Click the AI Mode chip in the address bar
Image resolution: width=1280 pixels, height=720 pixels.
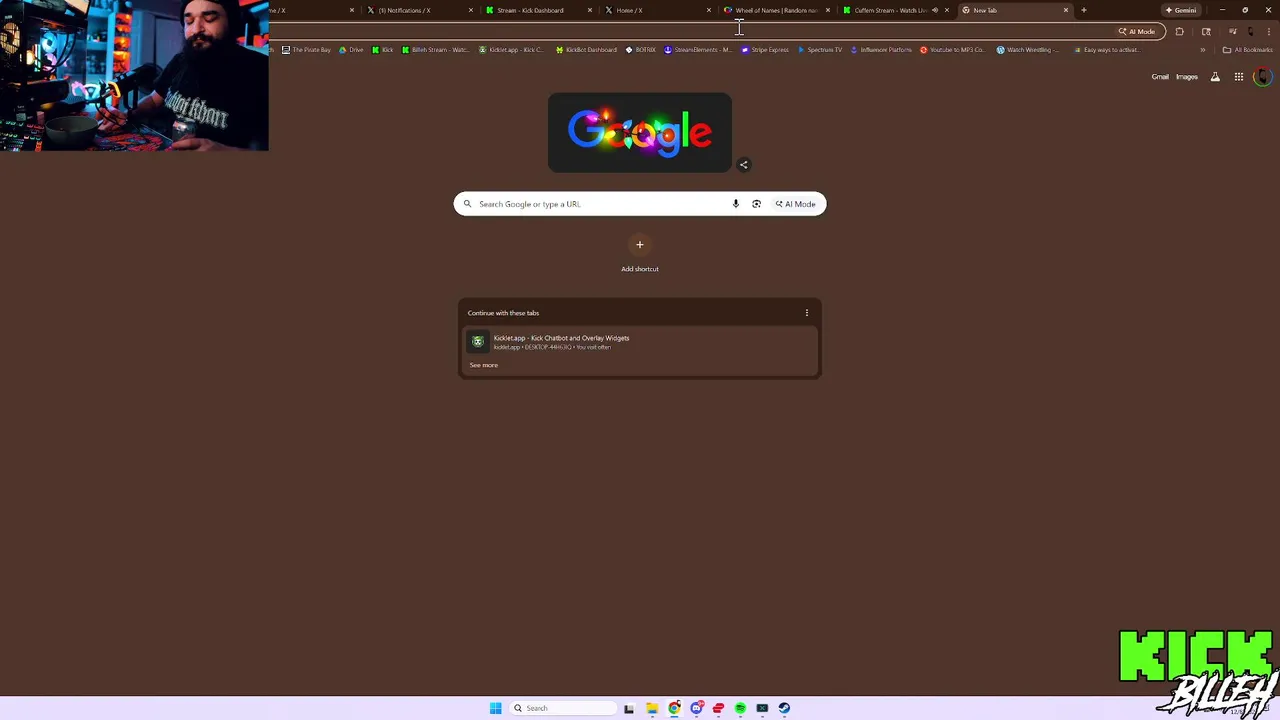pyautogui.click(x=1137, y=31)
